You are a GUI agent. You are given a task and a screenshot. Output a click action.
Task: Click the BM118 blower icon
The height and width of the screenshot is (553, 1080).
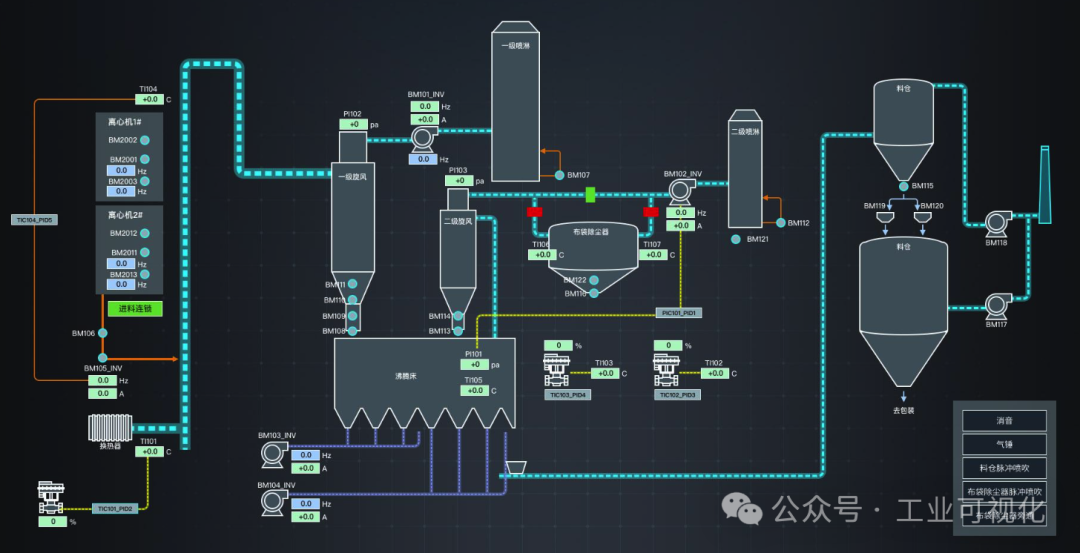995,224
